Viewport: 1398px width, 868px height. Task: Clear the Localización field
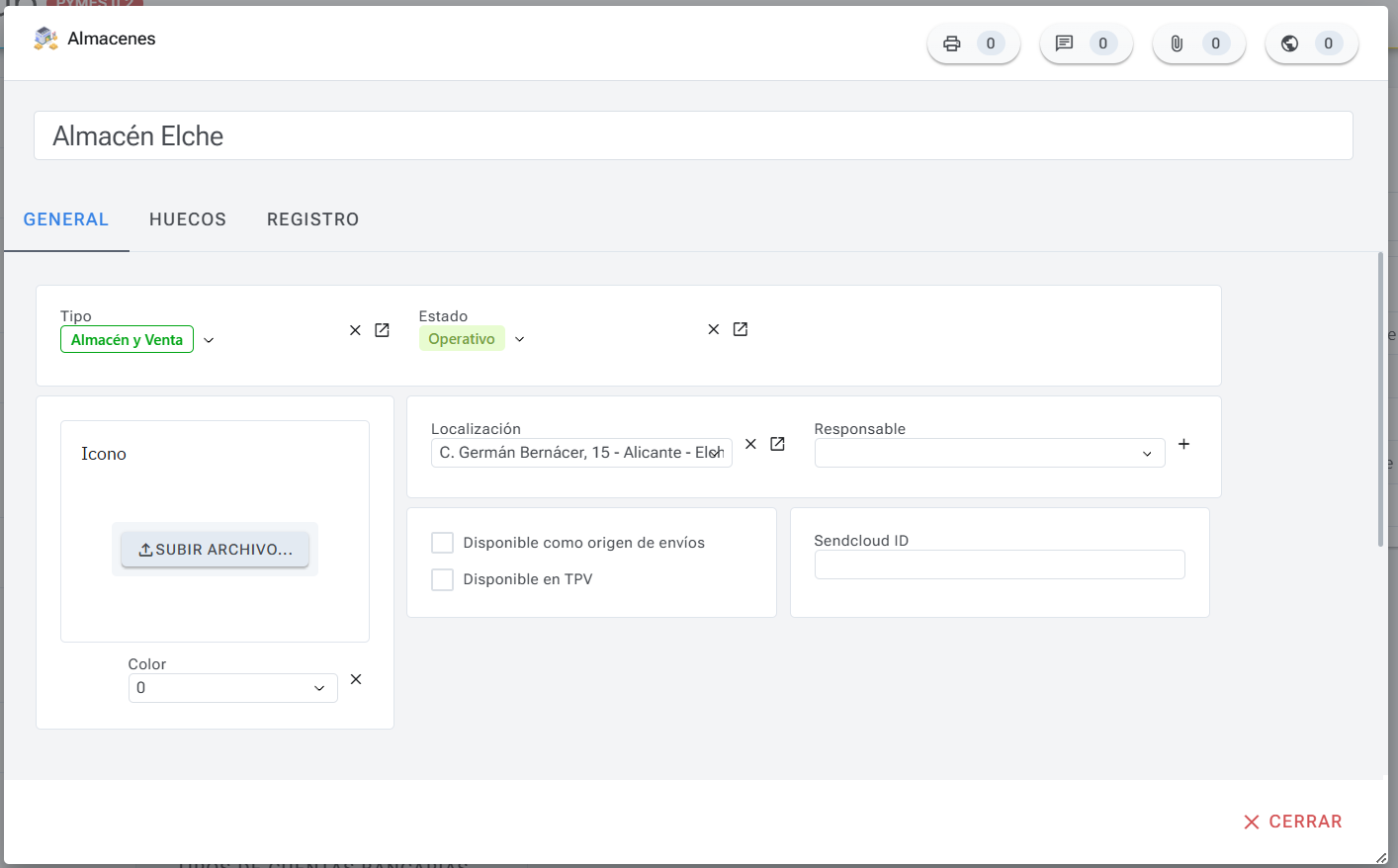click(751, 444)
